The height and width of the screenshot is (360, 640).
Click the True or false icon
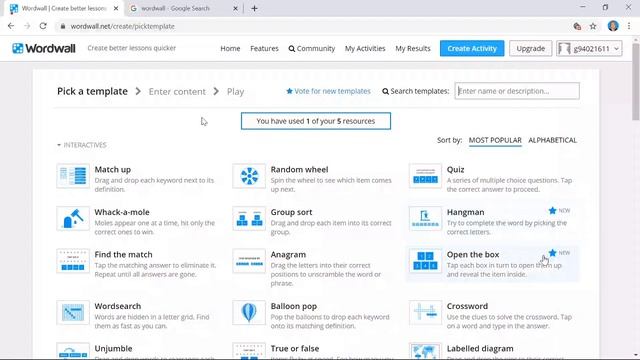249,351
